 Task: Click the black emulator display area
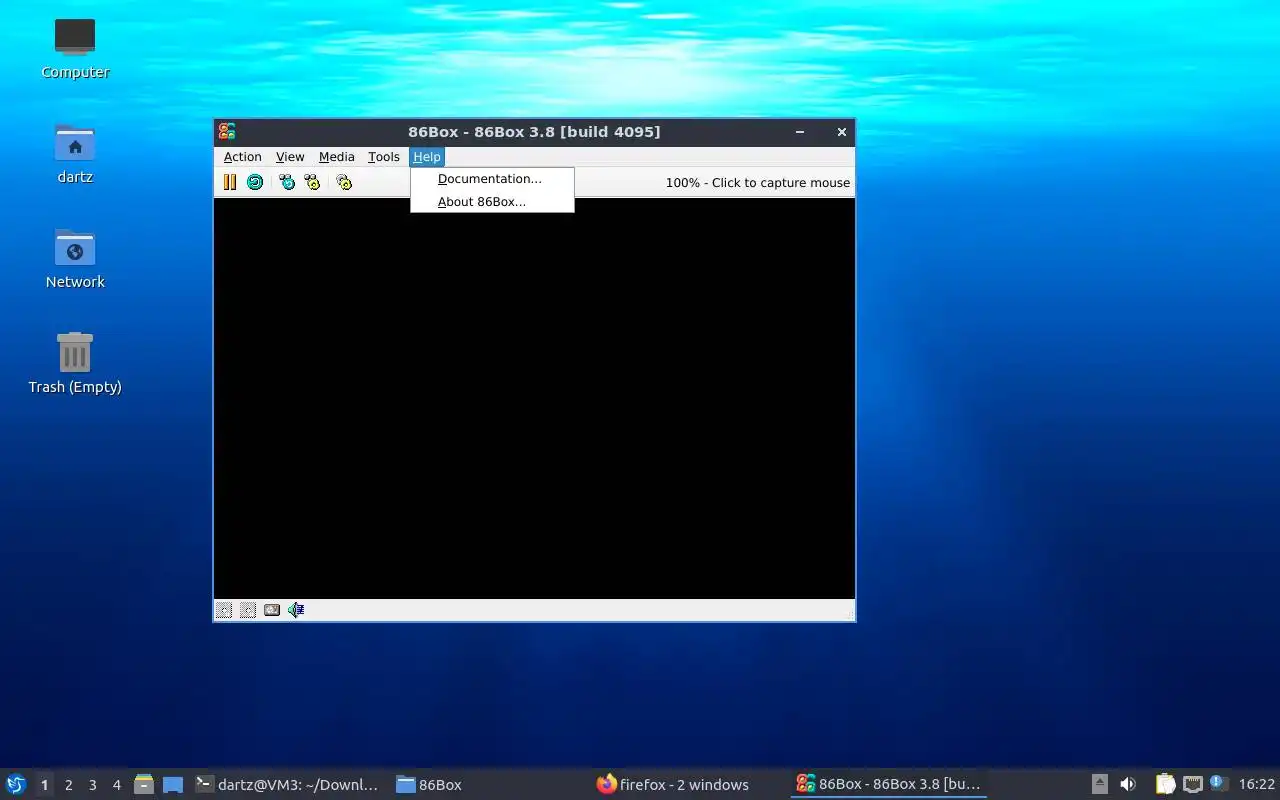[x=534, y=398]
